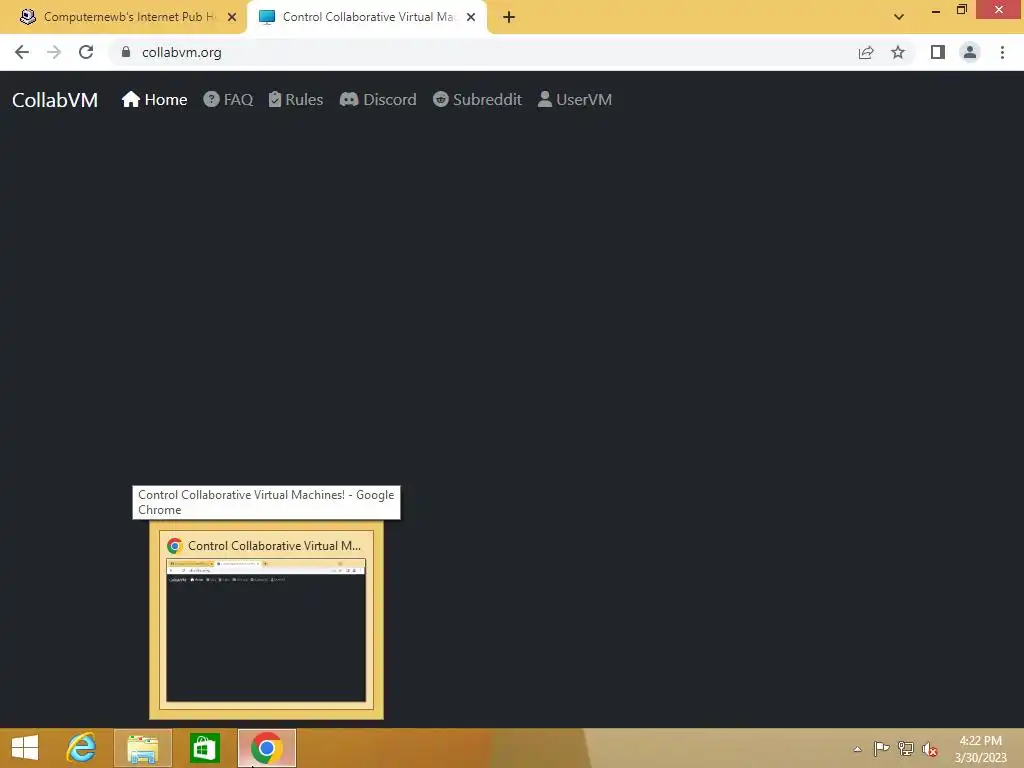Open a new tab with plus button

click(x=509, y=17)
